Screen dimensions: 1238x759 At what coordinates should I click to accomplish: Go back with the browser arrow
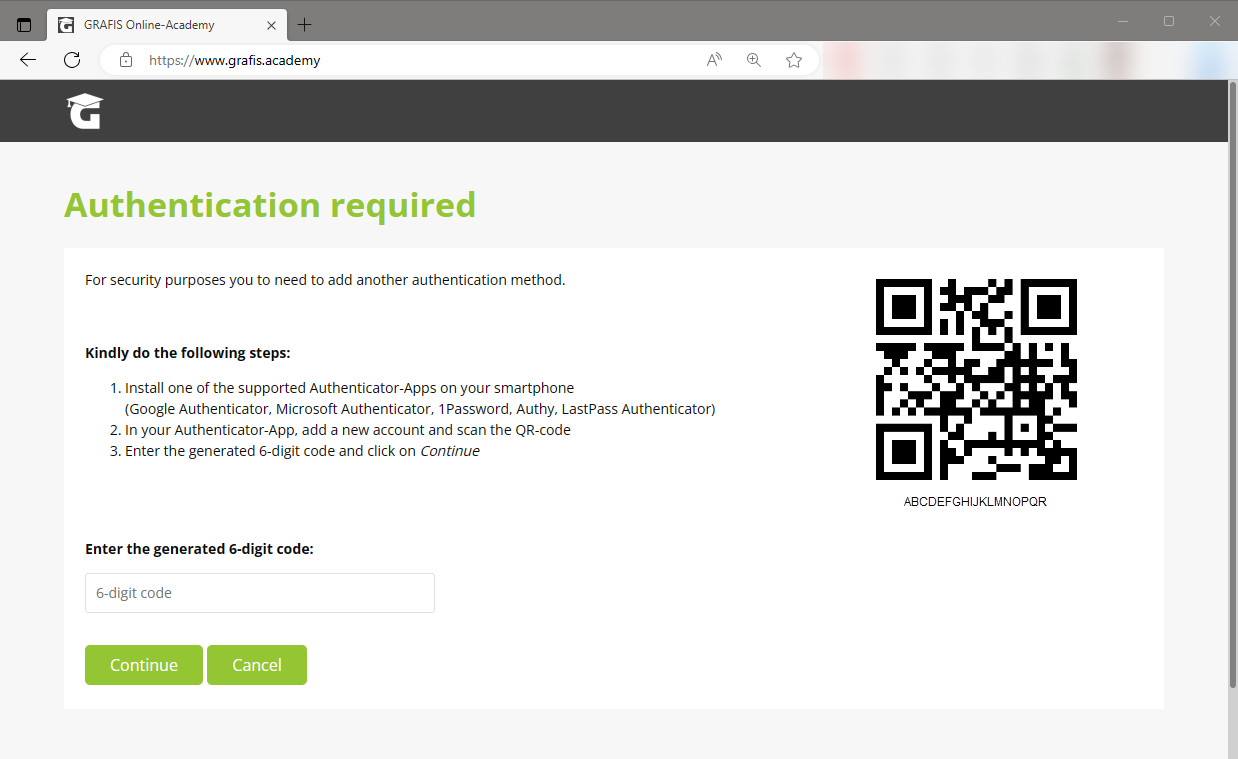point(28,60)
